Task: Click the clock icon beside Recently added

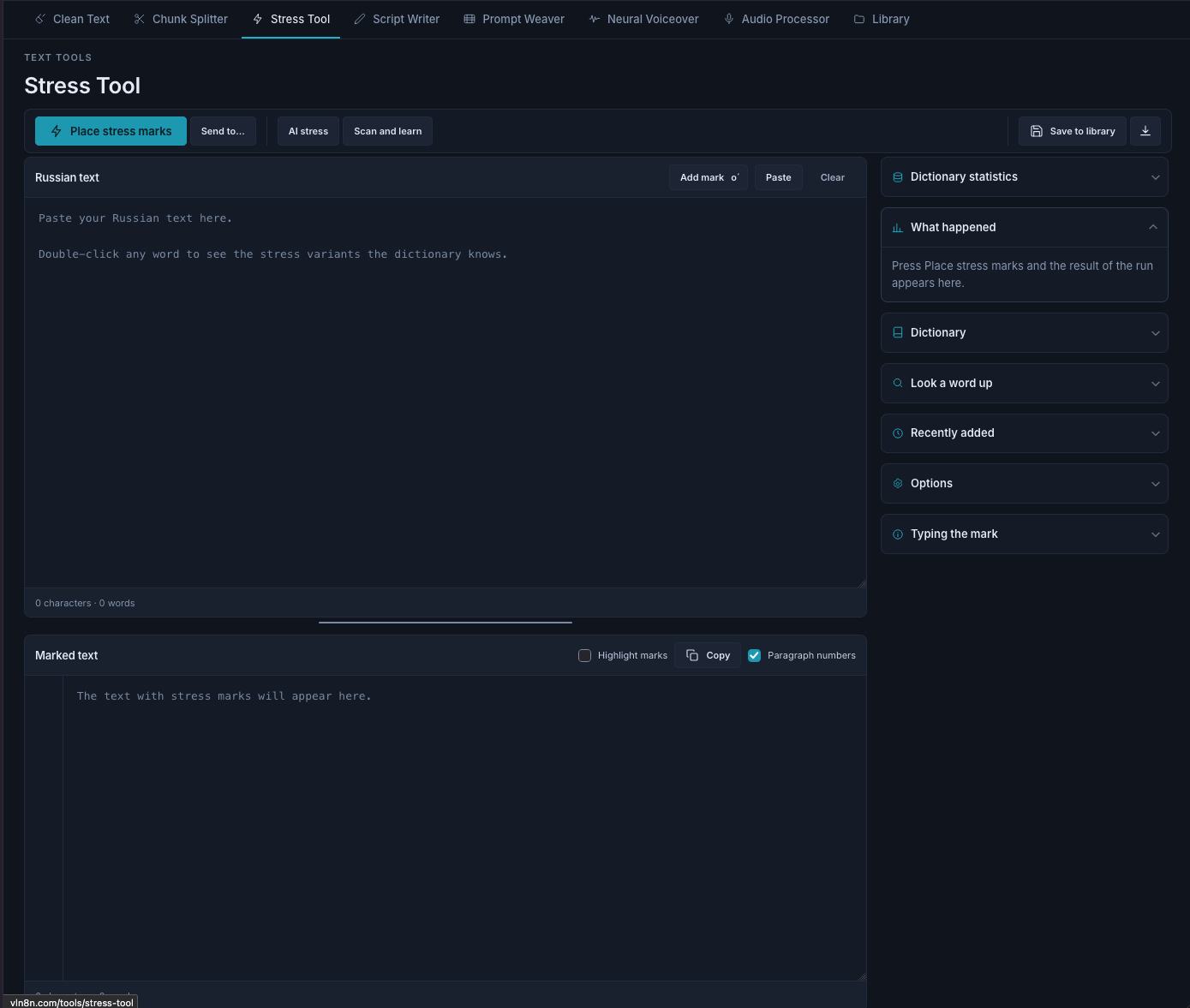Action: 898,433
